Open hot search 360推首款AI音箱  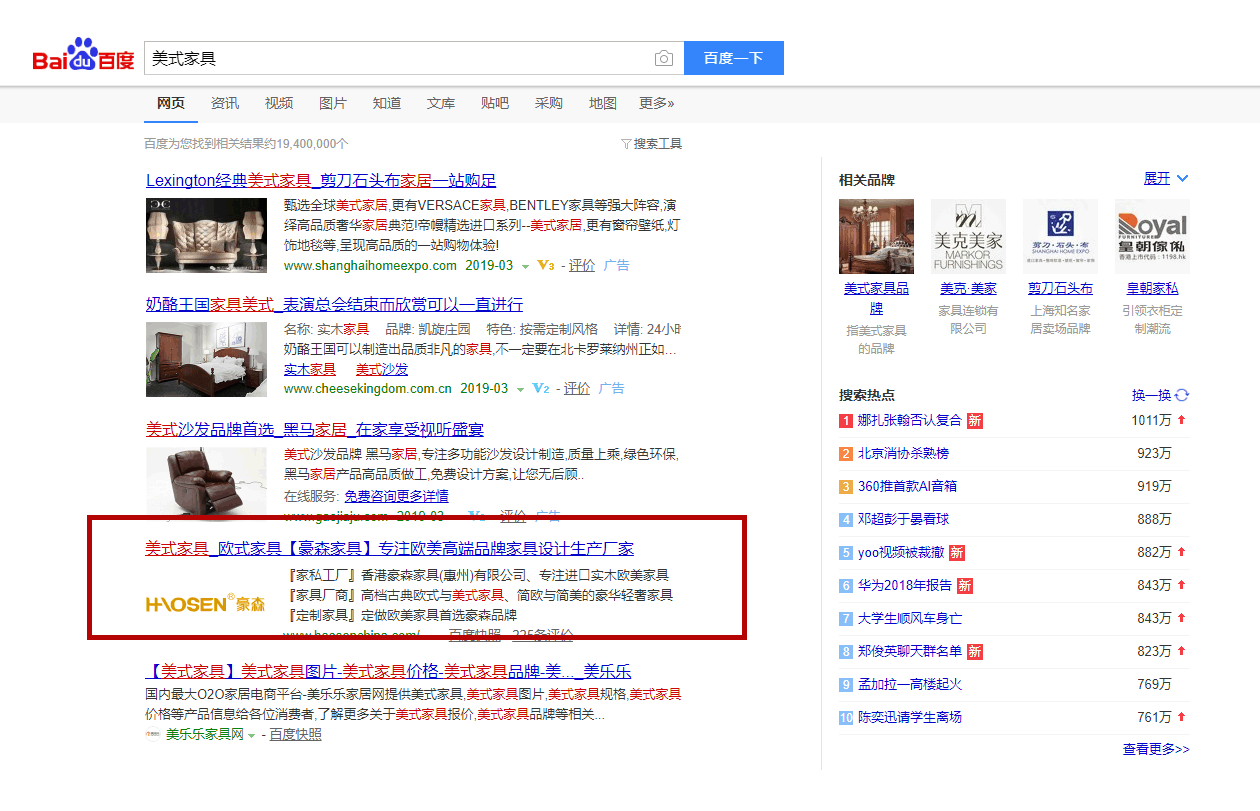point(907,486)
